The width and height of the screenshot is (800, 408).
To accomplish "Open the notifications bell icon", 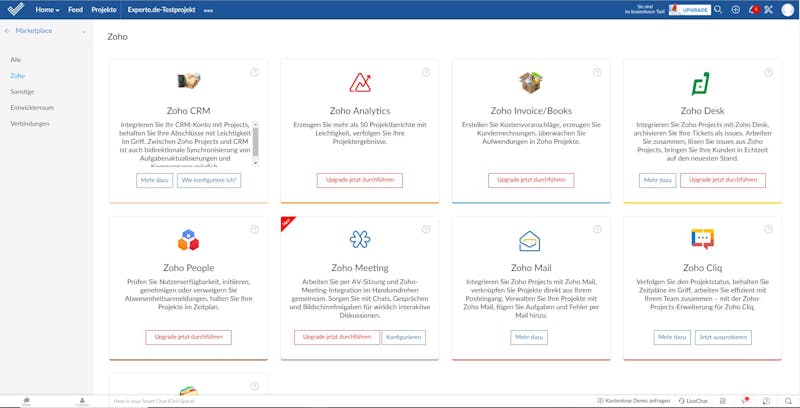I will (x=753, y=10).
